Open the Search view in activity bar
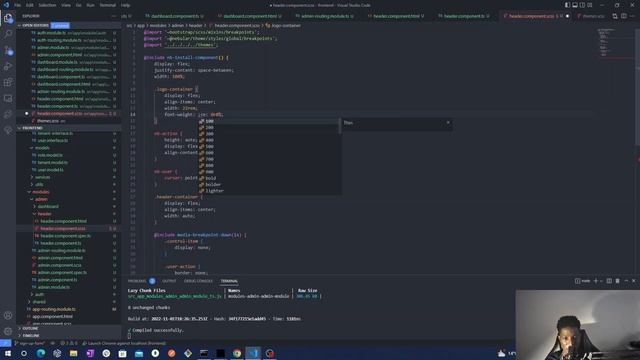This screenshot has width=640, height=360. pyautogui.click(x=8, y=34)
